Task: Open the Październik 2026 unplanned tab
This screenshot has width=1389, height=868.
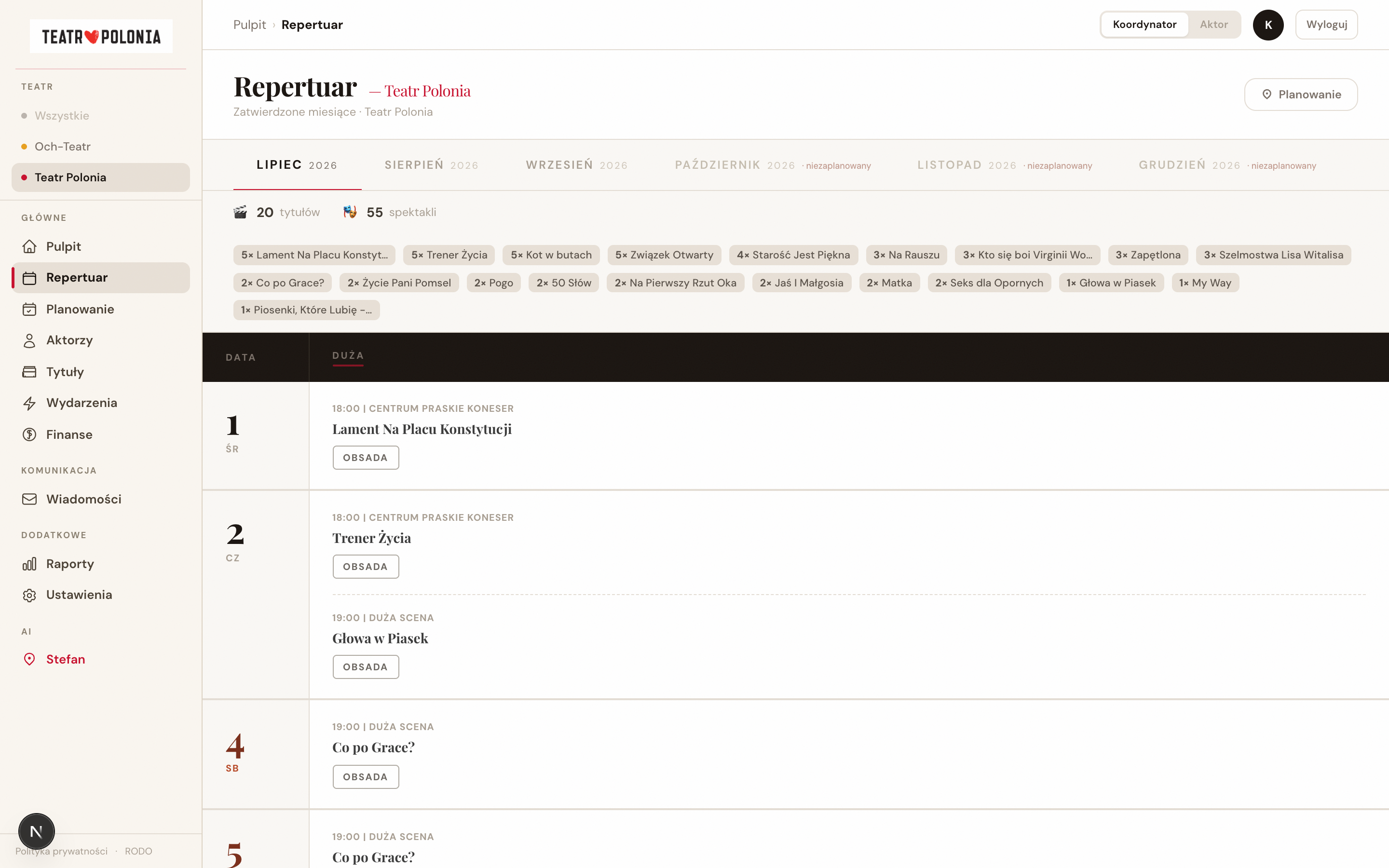Action: coord(773,165)
